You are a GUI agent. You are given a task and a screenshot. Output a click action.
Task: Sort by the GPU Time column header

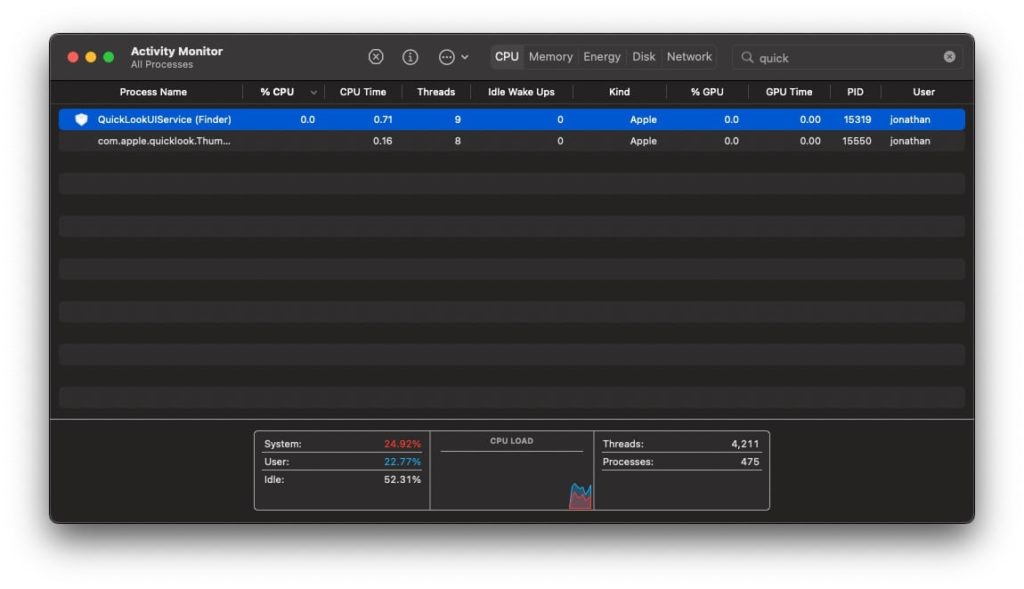tap(789, 92)
